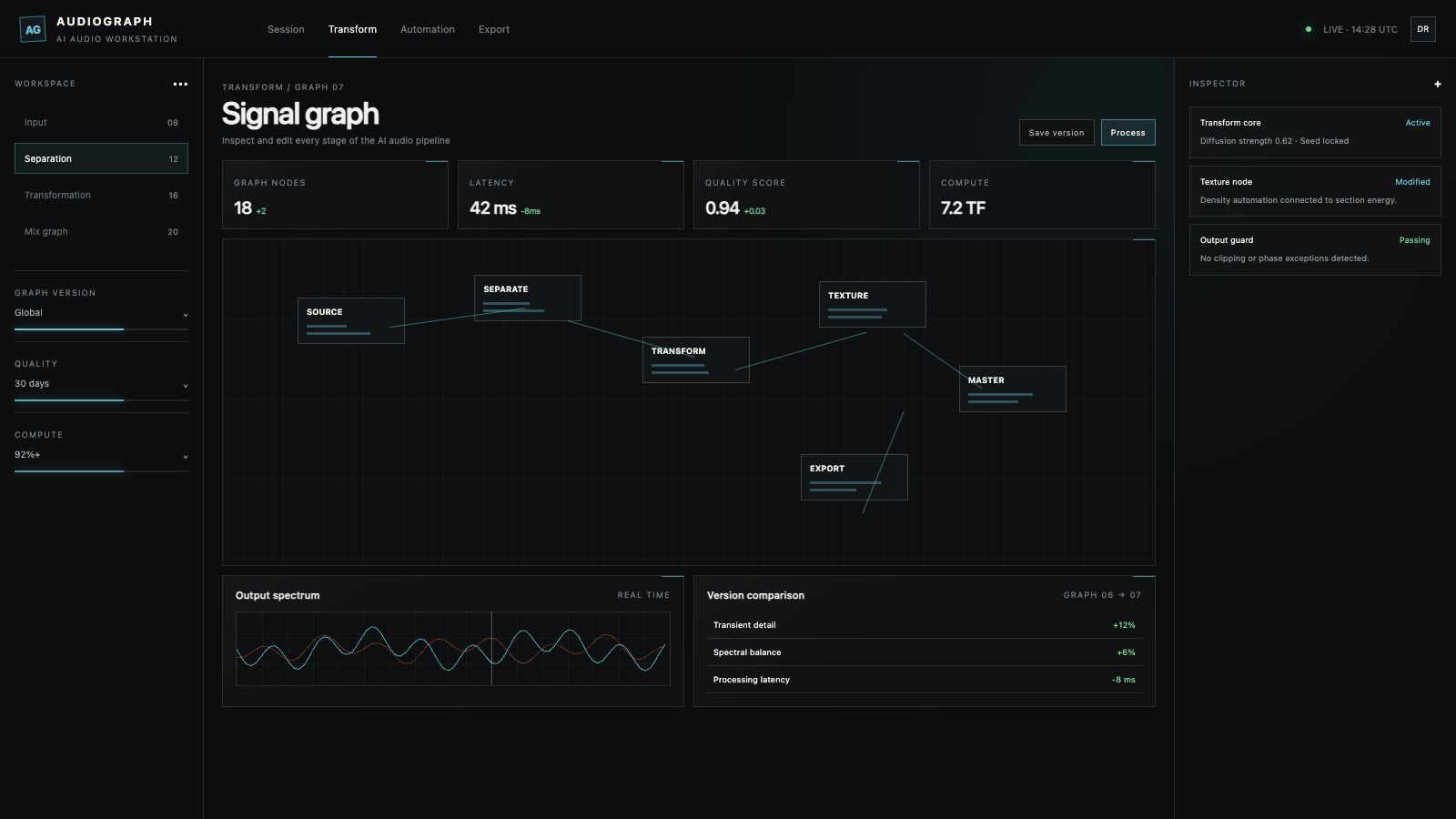Open the DR user avatar
This screenshot has width=1456, height=819.
1422,29
